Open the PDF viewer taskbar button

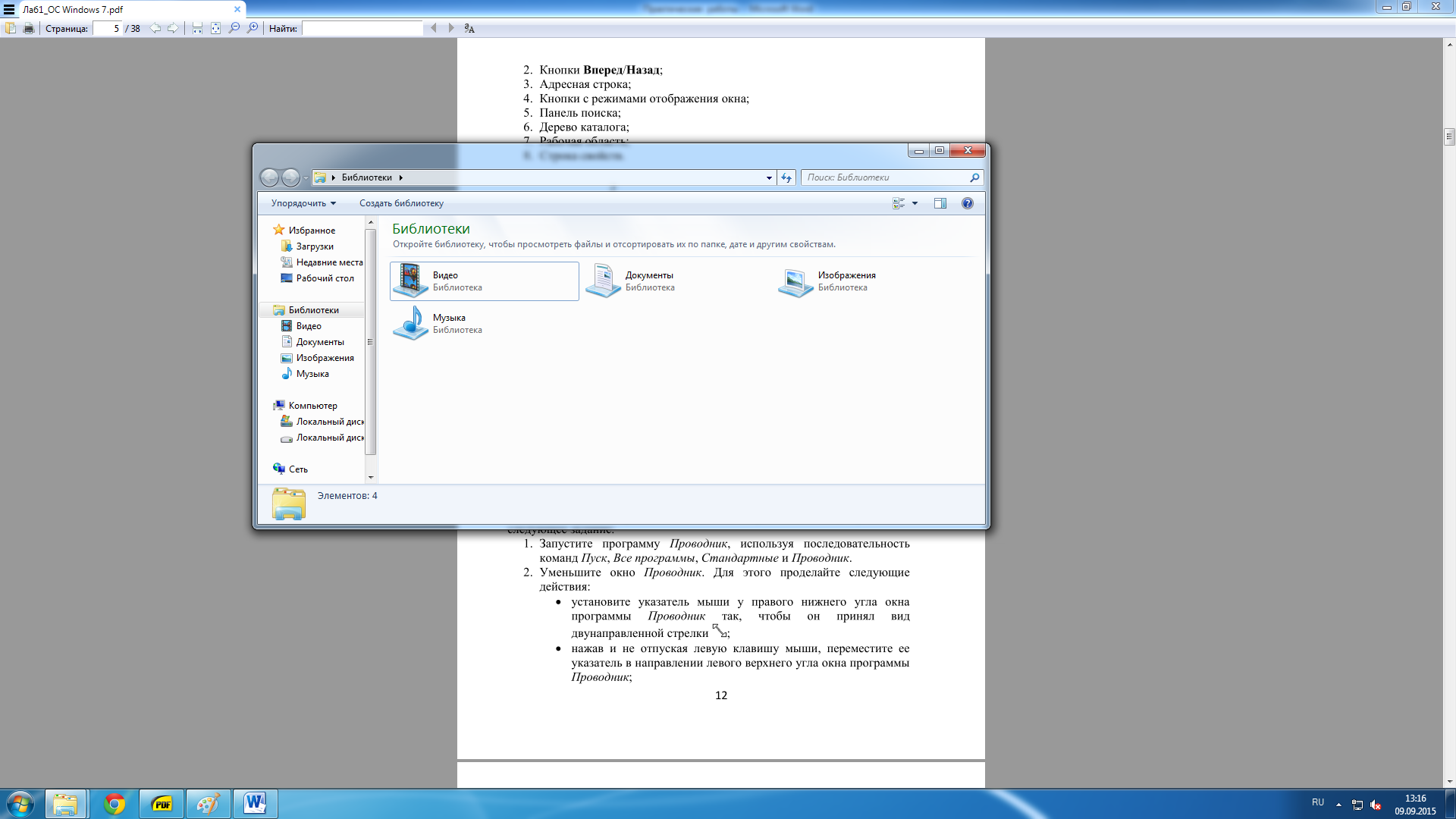click(x=162, y=804)
